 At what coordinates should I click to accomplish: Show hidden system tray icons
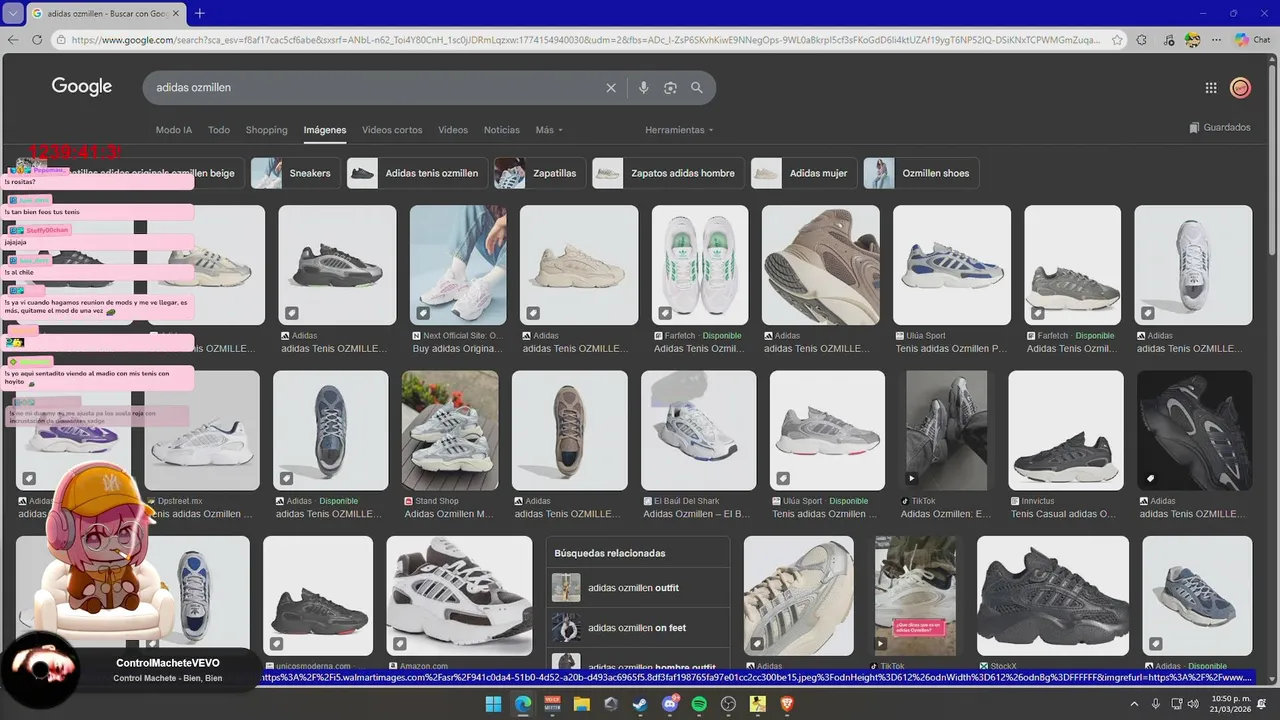click(x=1136, y=704)
